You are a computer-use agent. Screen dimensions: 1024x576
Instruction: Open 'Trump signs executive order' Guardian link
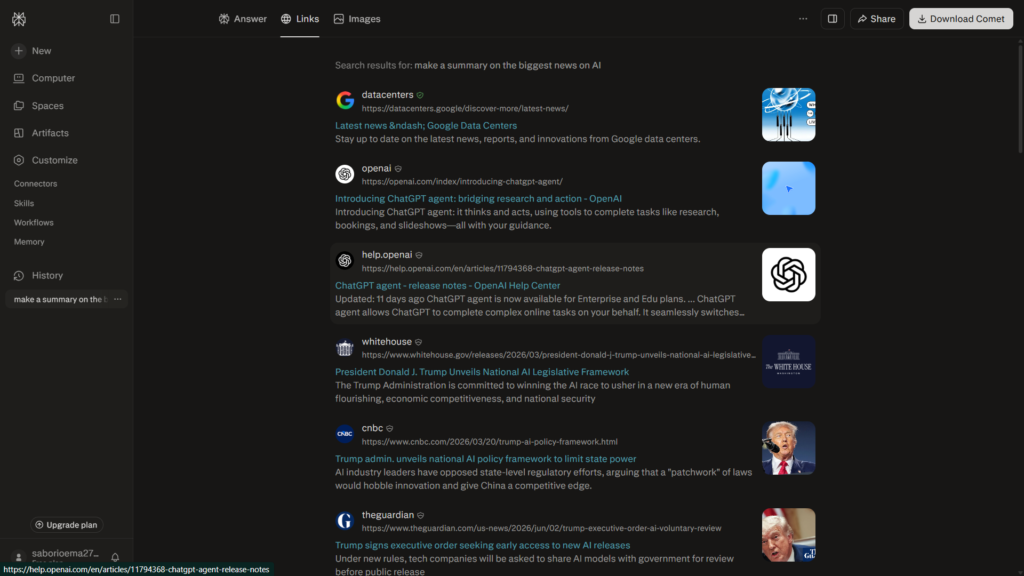[483, 545]
